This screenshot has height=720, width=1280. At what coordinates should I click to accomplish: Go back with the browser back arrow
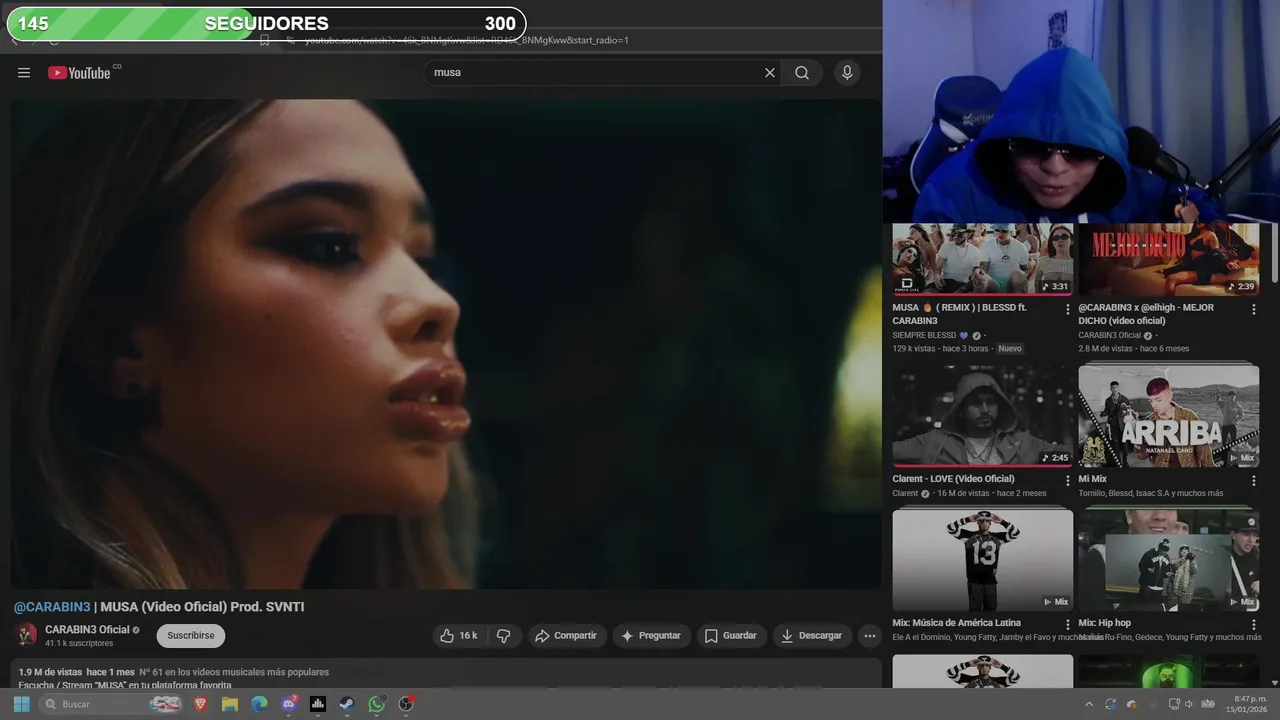coord(15,40)
